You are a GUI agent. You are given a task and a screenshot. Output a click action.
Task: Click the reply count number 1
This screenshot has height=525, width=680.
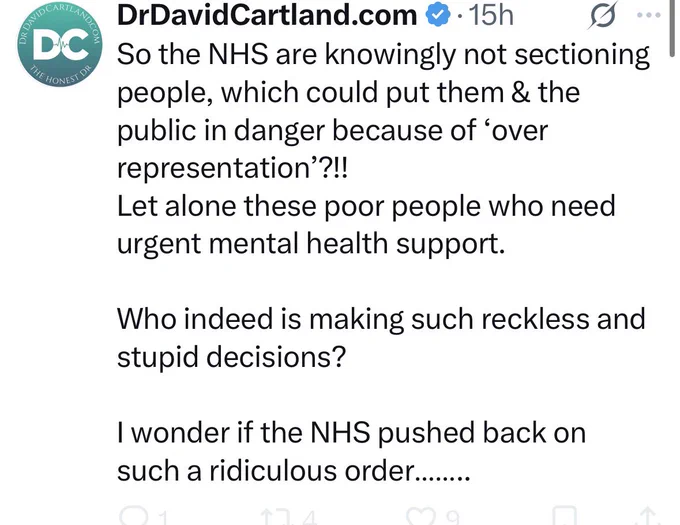tap(163, 518)
